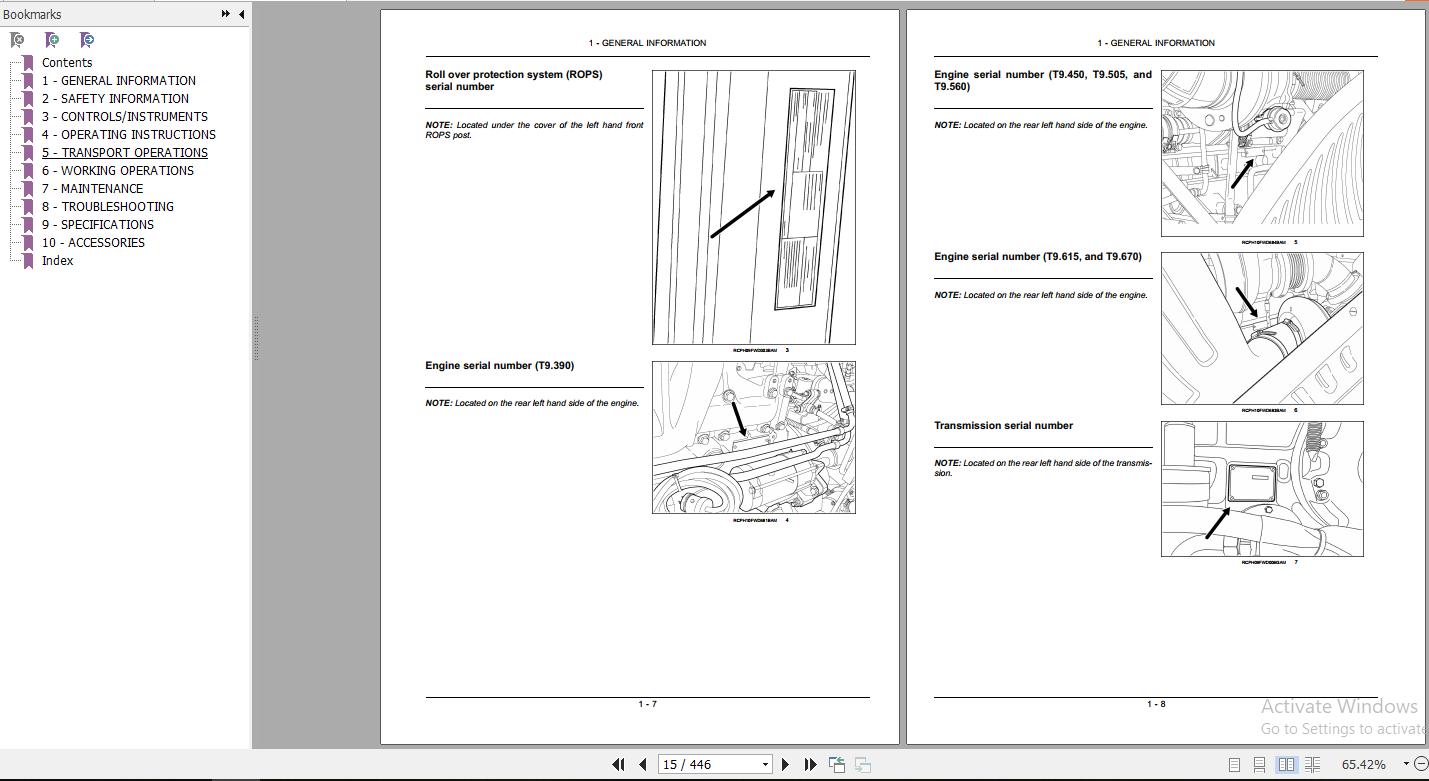
Task: Enable continuous scrolling page layout
Action: click(1261, 764)
